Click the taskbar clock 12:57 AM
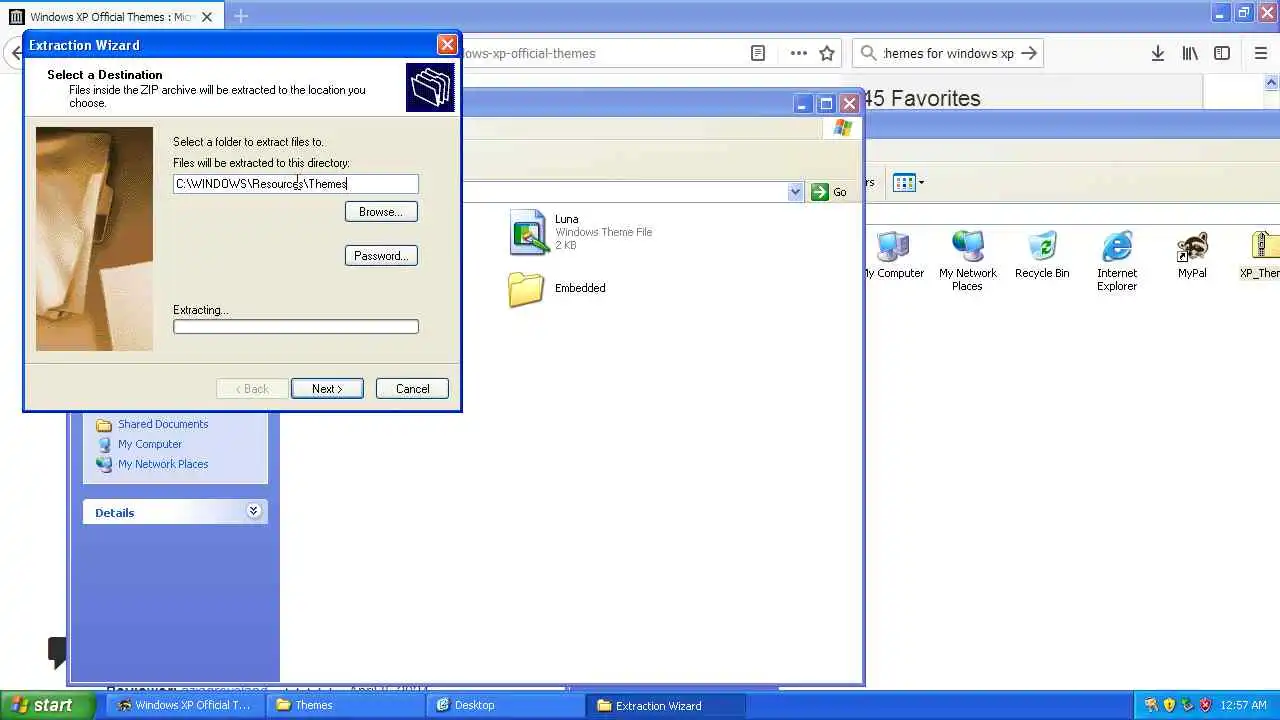 (1244, 705)
